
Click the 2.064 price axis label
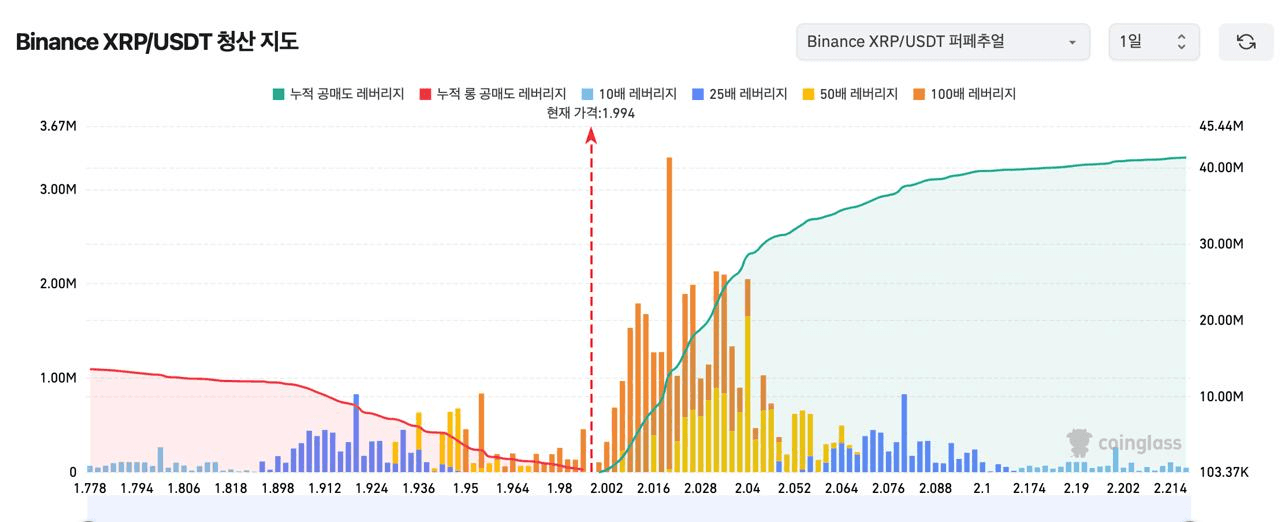841,488
